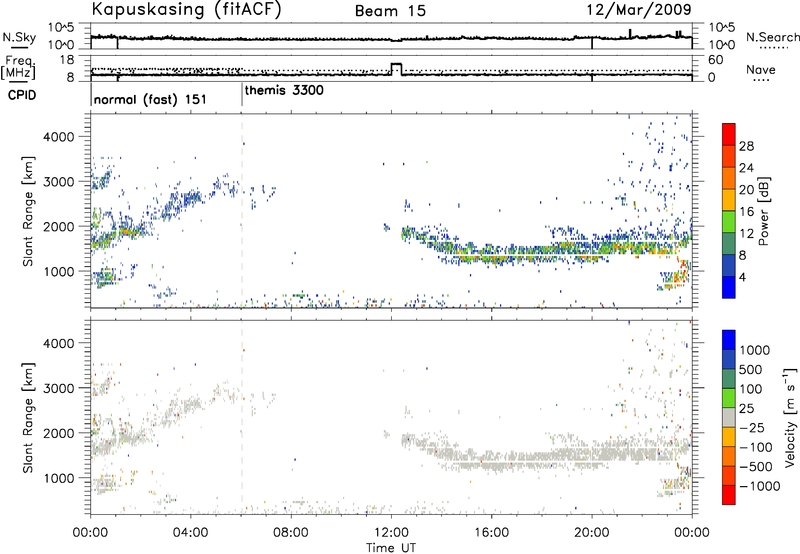Click the CPID label

(22, 95)
